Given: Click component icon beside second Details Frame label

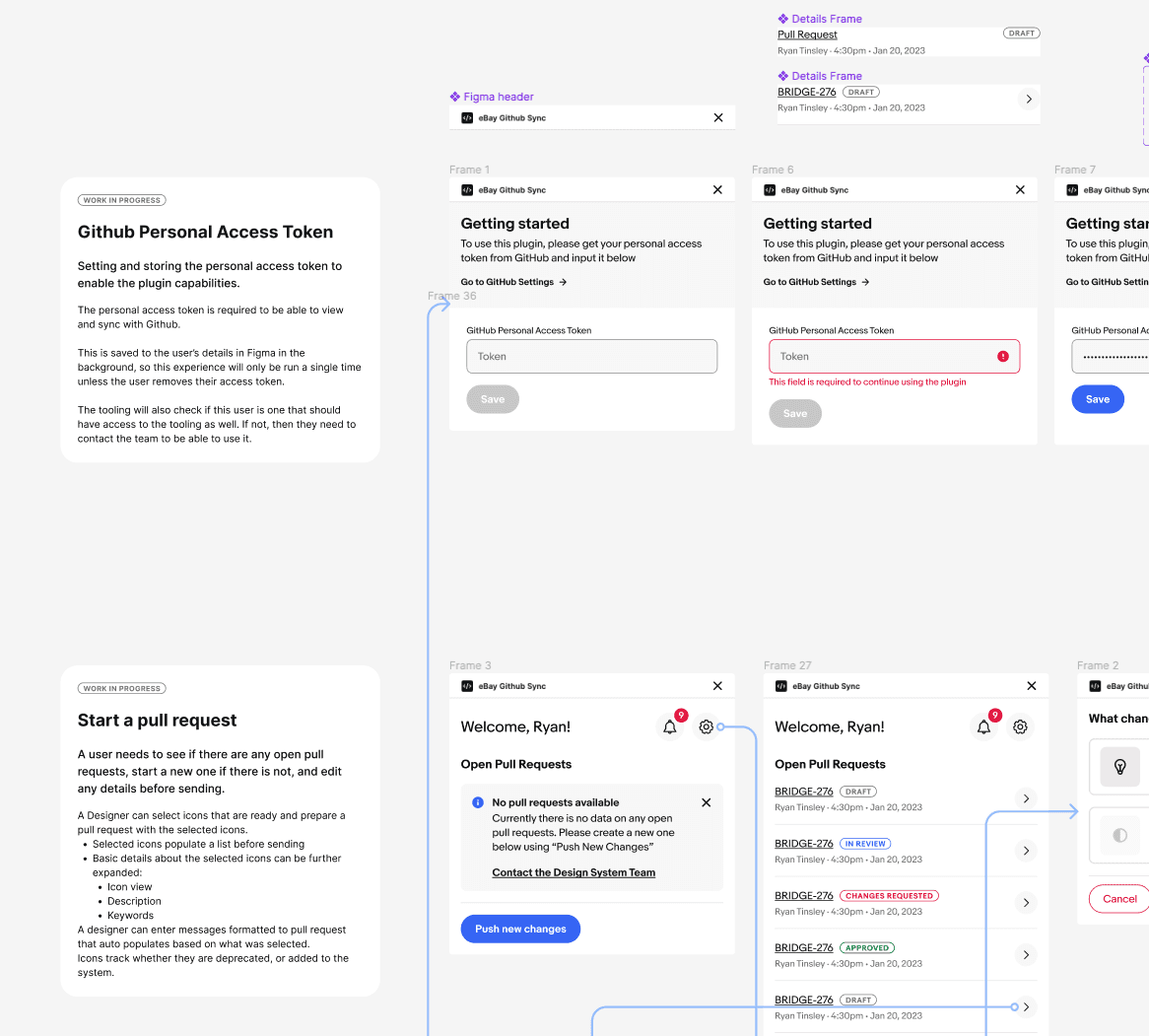Looking at the screenshot, I should [x=782, y=76].
